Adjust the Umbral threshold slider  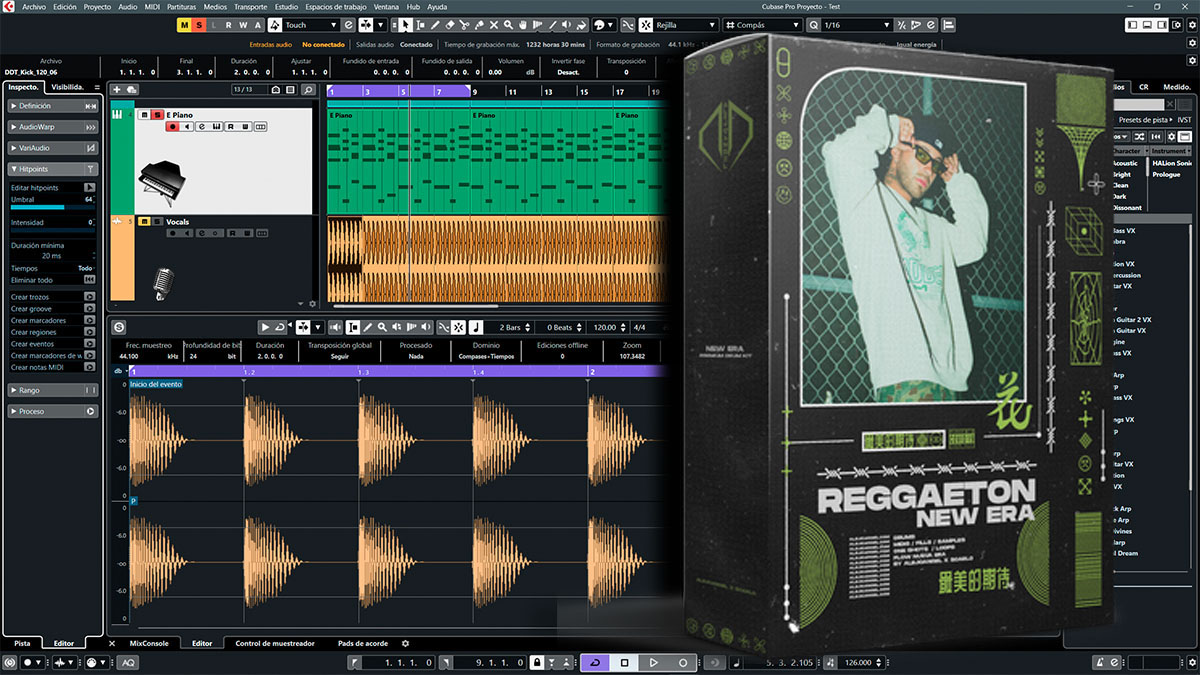tap(52, 208)
